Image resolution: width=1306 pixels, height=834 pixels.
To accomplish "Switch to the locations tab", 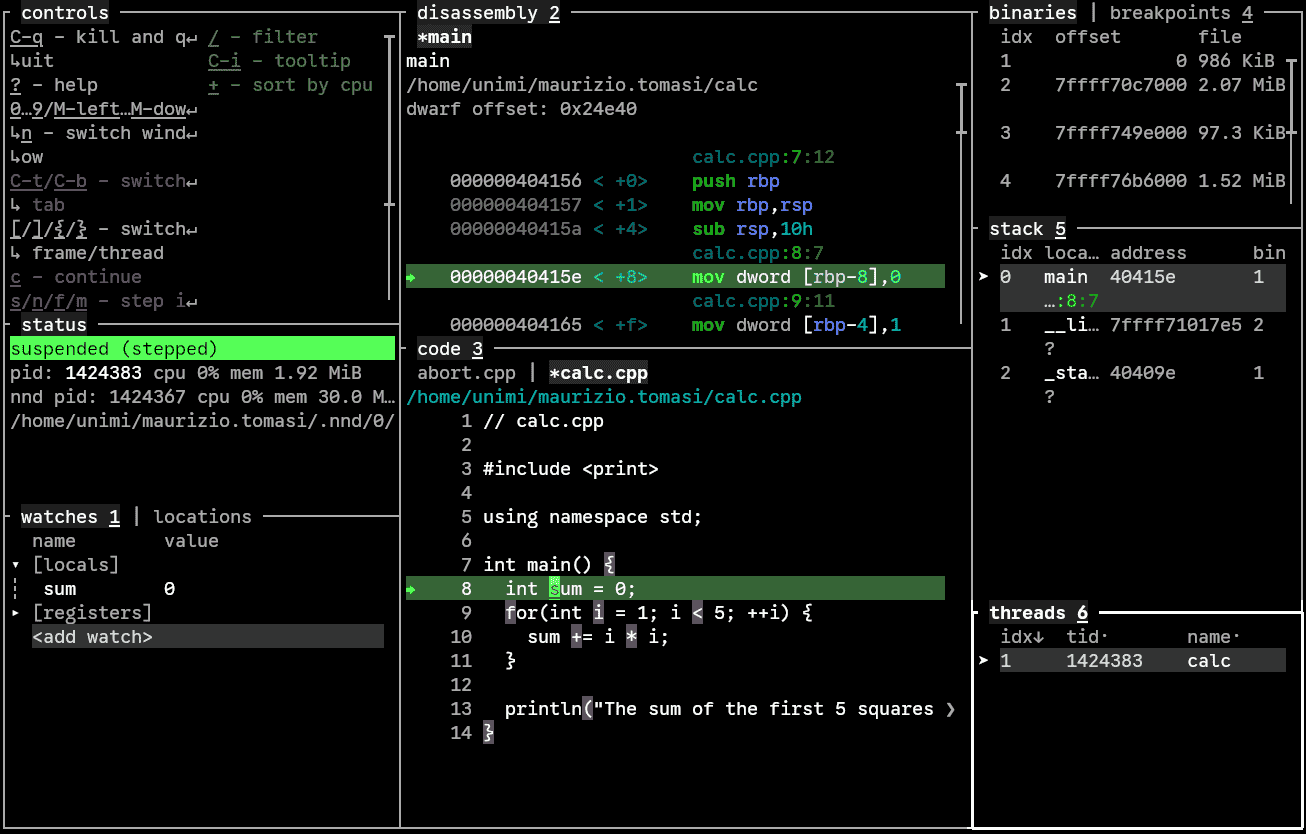I will 202,517.
